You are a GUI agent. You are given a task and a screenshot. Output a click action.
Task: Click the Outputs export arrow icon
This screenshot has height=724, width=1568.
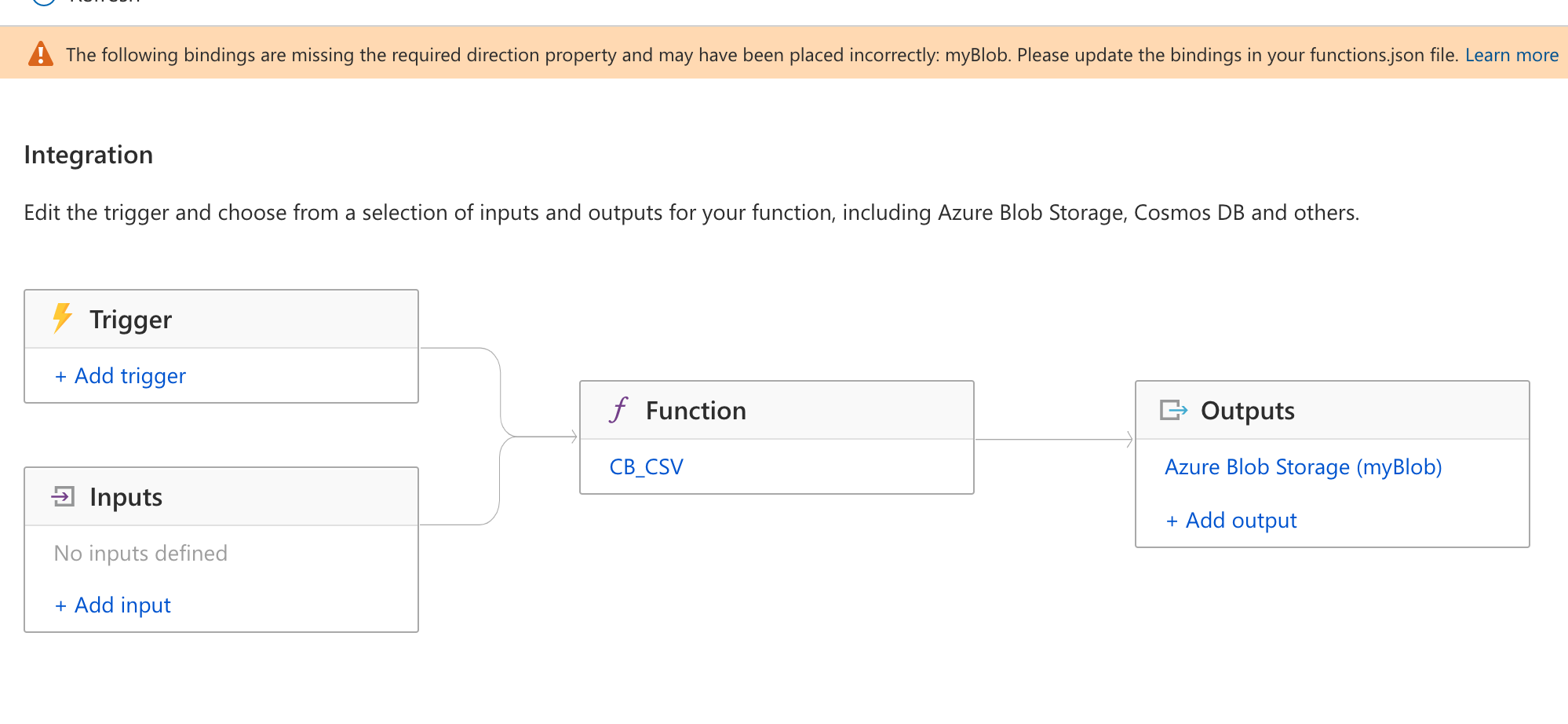point(1173,410)
